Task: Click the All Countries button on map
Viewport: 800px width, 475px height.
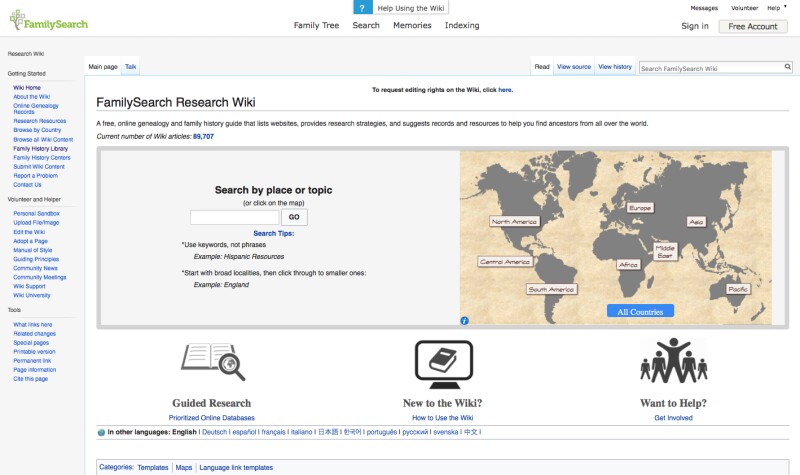Action: [640, 311]
